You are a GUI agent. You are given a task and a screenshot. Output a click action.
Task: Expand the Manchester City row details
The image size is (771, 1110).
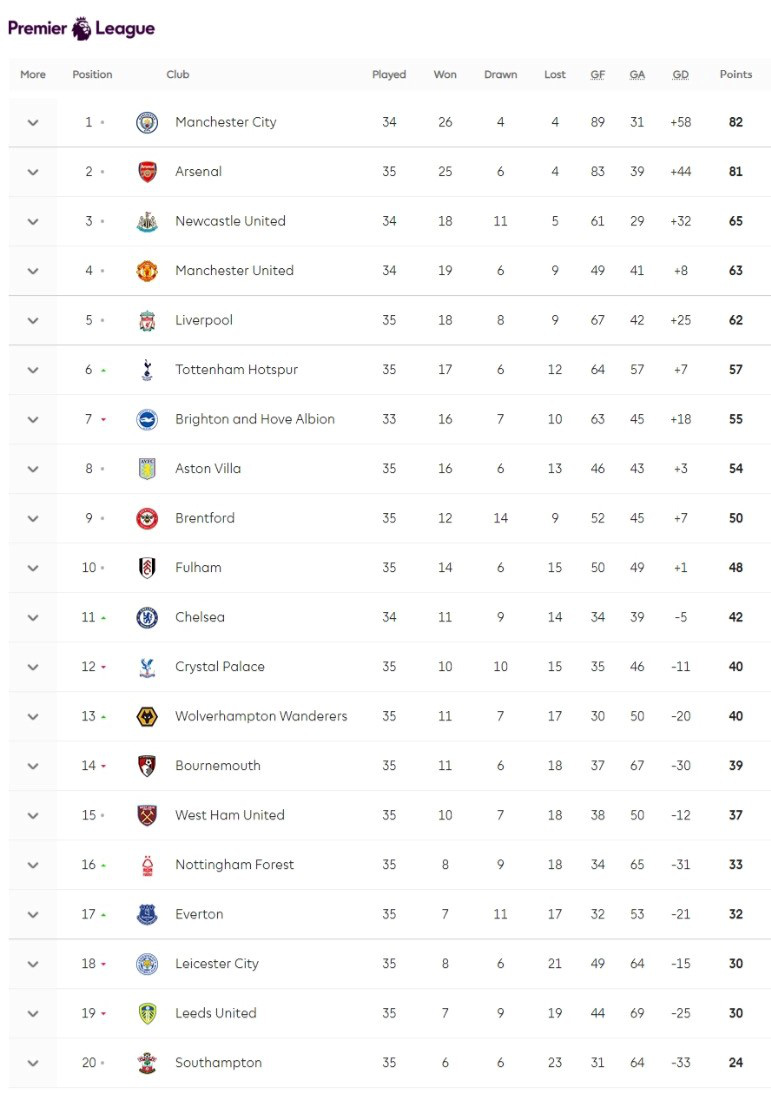(x=33, y=122)
